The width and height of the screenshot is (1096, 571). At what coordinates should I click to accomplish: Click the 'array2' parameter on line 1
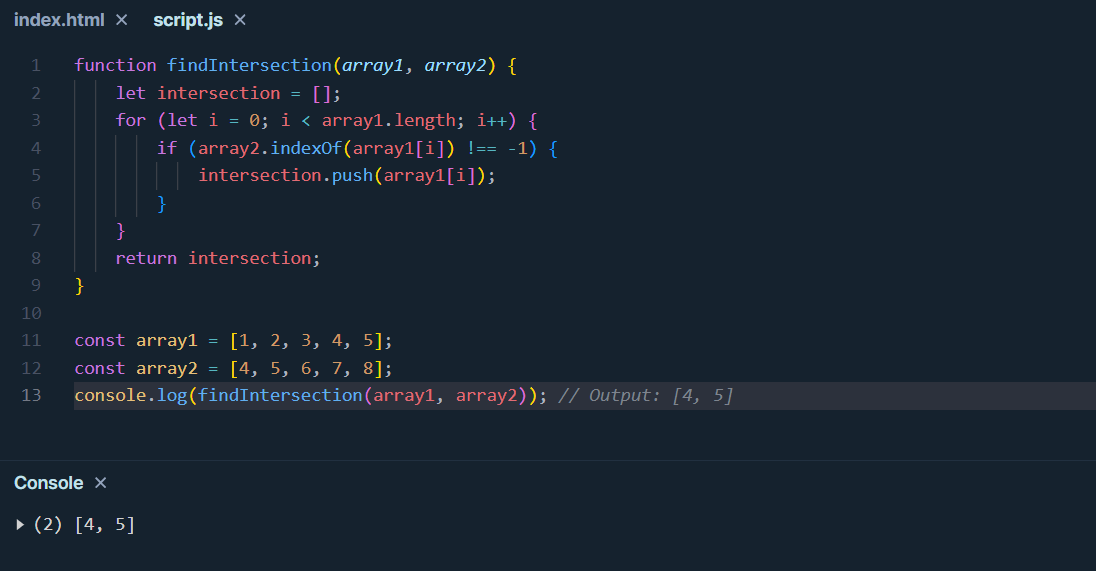pyautogui.click(x=455, y=66)
